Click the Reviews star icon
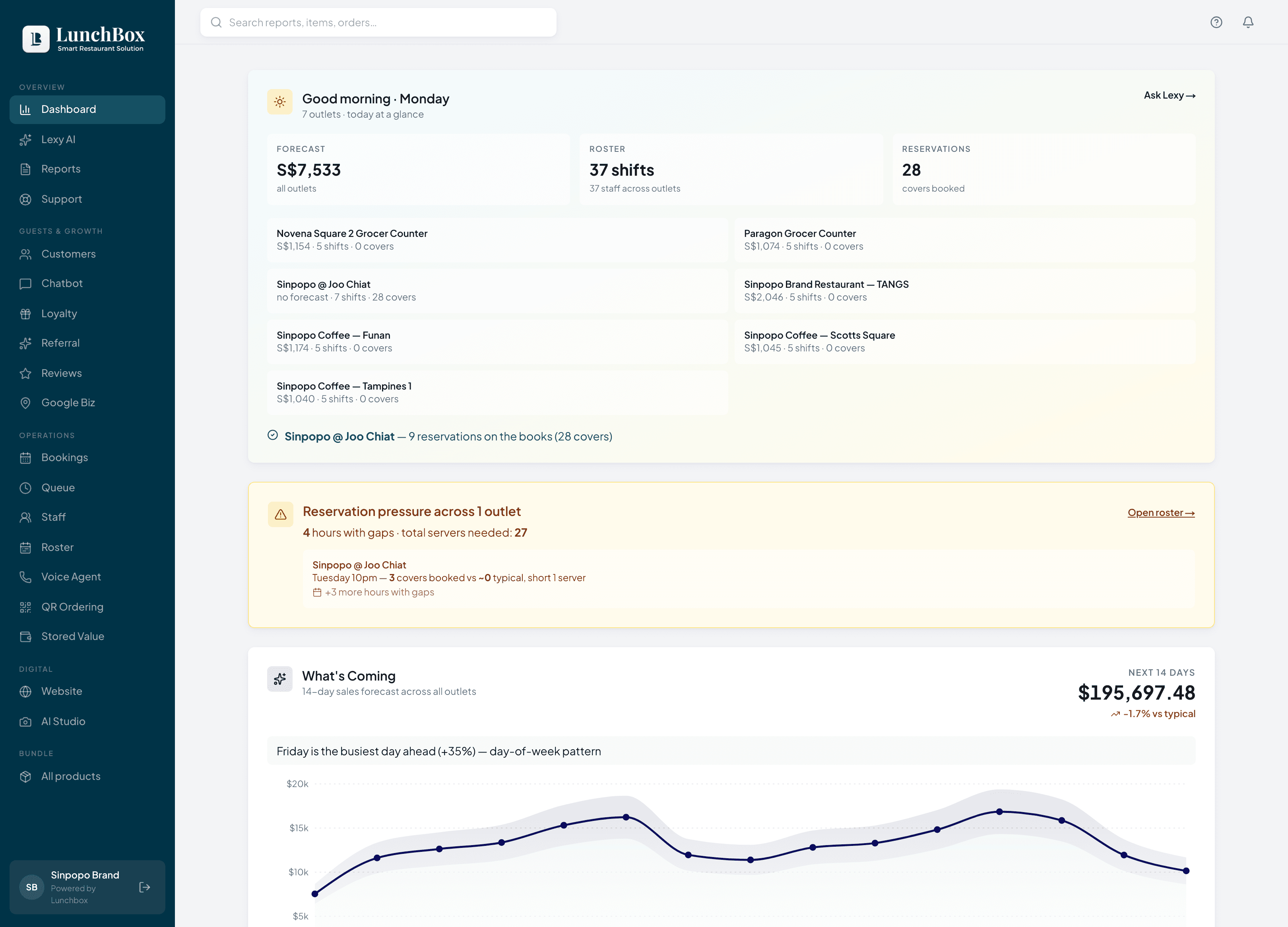Screen dimensions: 1288x927 point(25,373)
